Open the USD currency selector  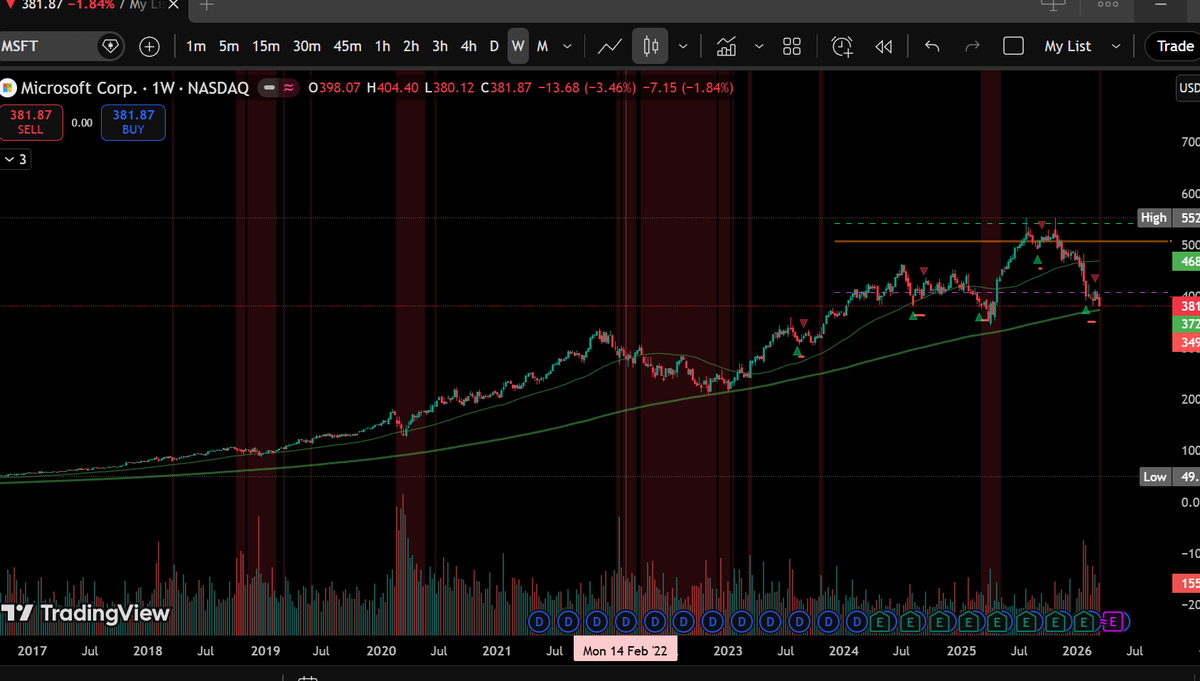pos(1188,89)
